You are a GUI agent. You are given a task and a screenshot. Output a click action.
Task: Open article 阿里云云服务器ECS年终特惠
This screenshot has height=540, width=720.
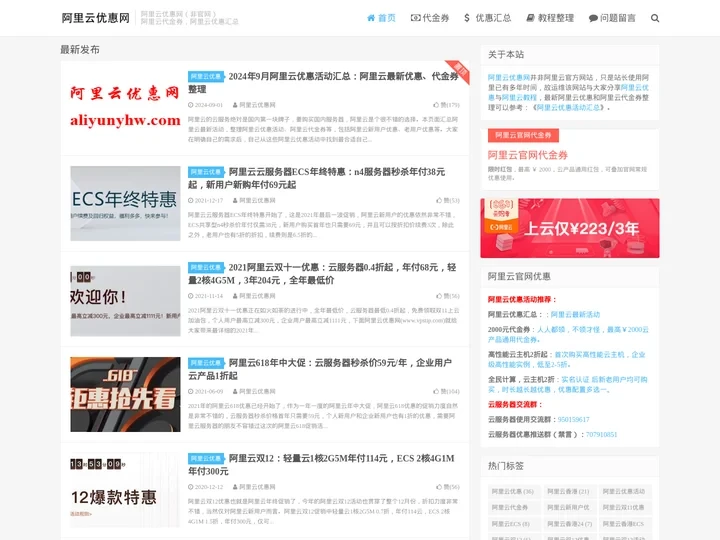tap(316, 178)
